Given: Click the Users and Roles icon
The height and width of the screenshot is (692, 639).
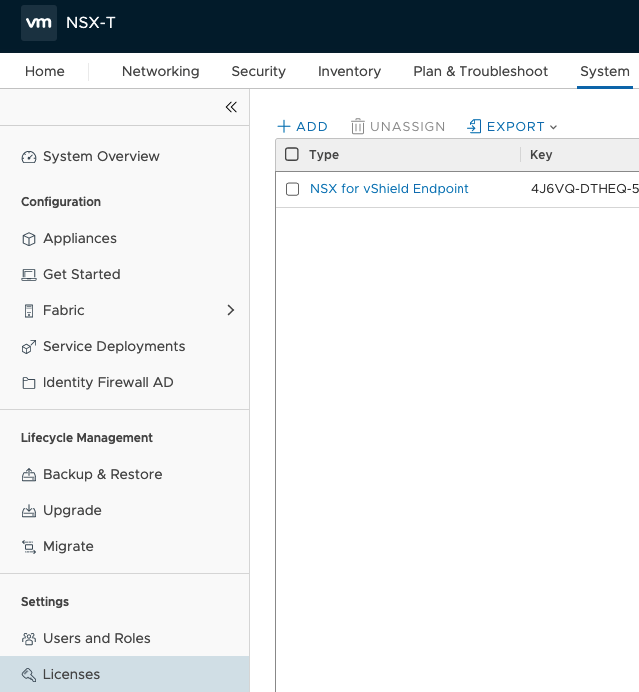Looking at the screenshot, I should pos(28,639).
